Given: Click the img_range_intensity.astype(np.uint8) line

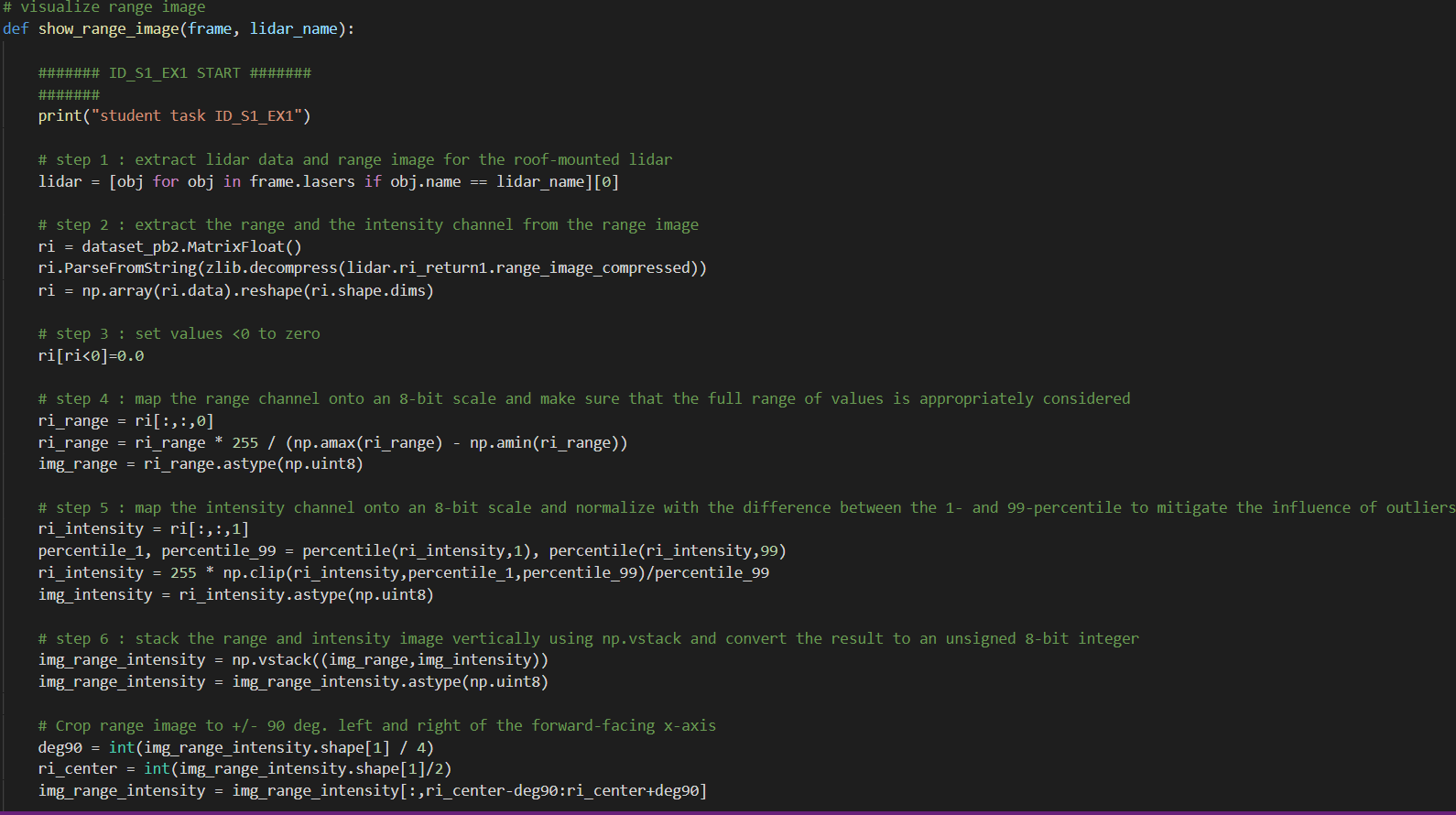Looking at the screenshot, I should point(293,682).
